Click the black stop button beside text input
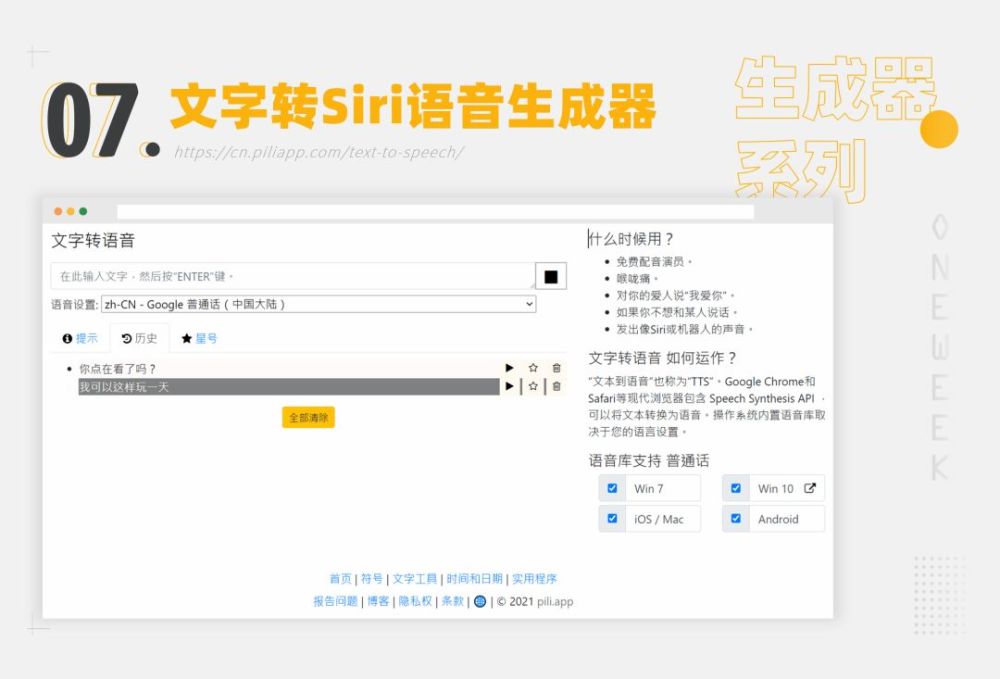Screen dimensions: 1000x679 coord(551,277)
